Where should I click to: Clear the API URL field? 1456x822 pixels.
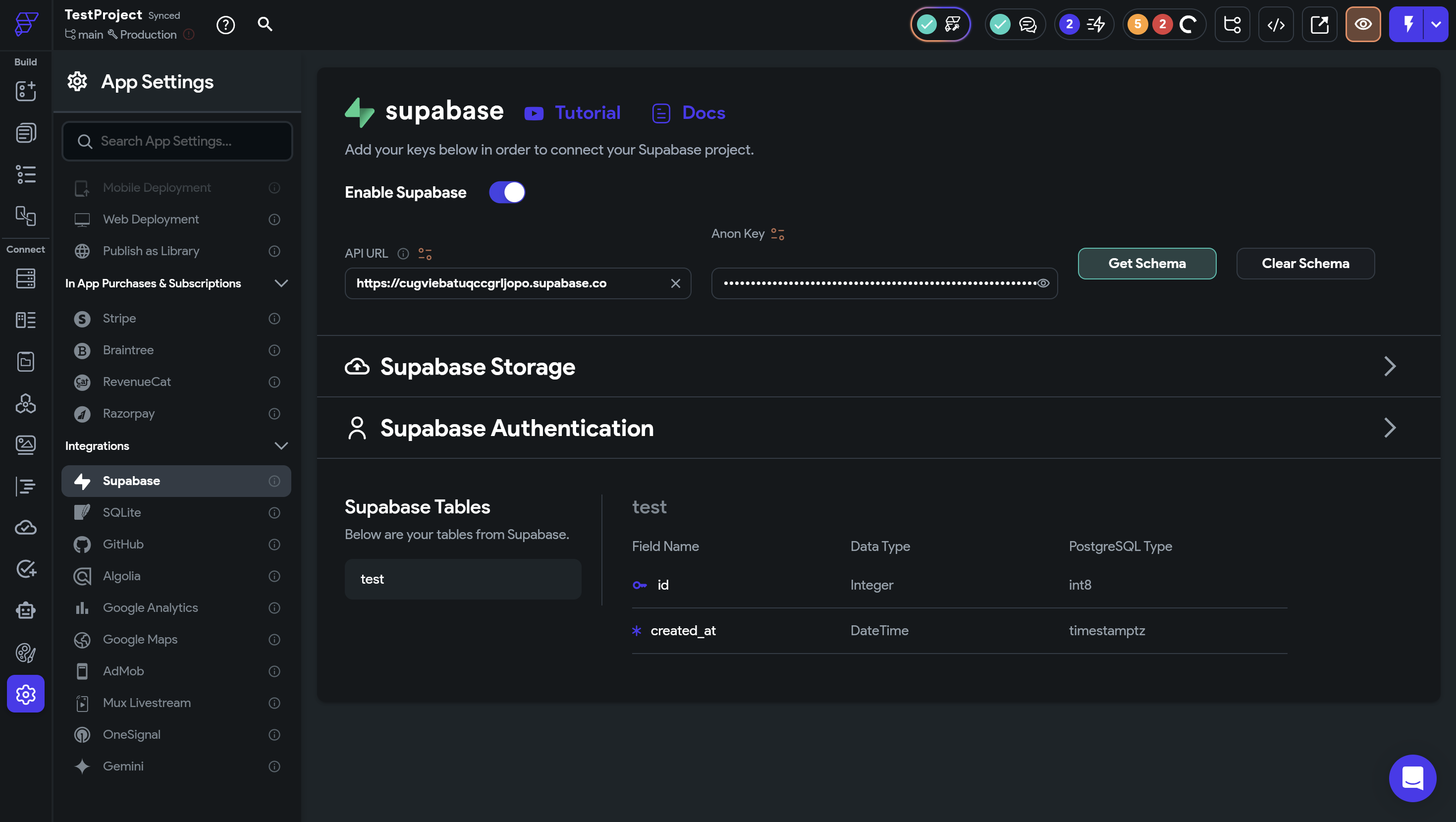click(x=675, y=284)
